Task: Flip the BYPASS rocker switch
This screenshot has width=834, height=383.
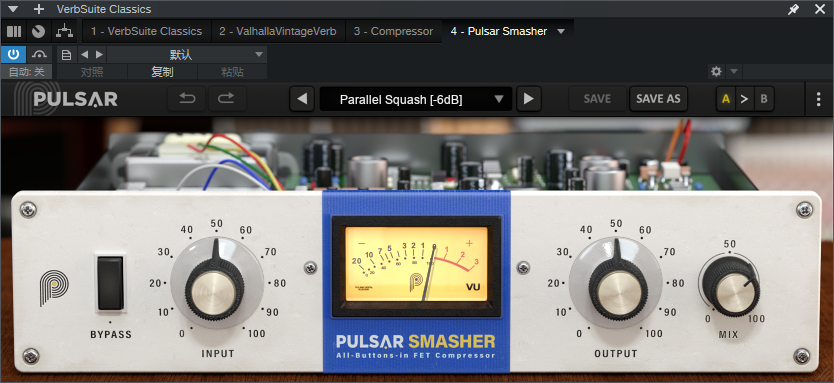Action: tap(110, 282)
